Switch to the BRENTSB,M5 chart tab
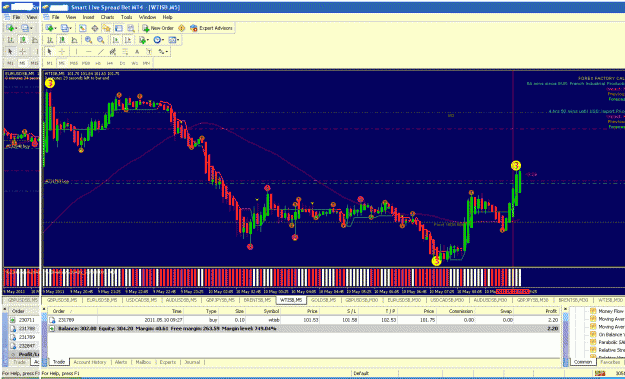The image size is (625, 379). 257,300
